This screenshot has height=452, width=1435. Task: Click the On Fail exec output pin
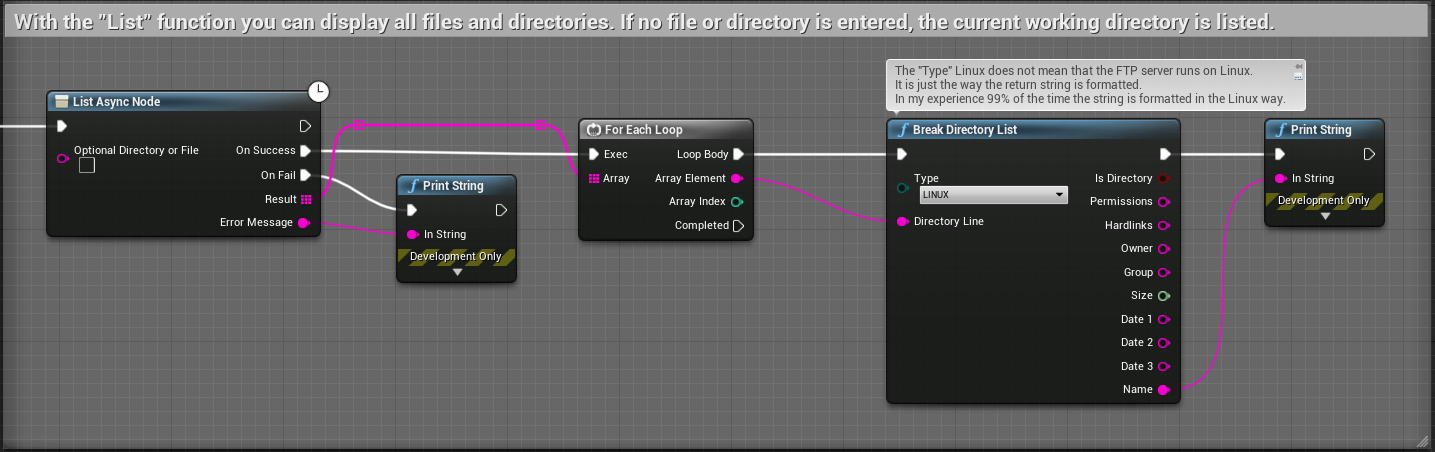(305, 175)
